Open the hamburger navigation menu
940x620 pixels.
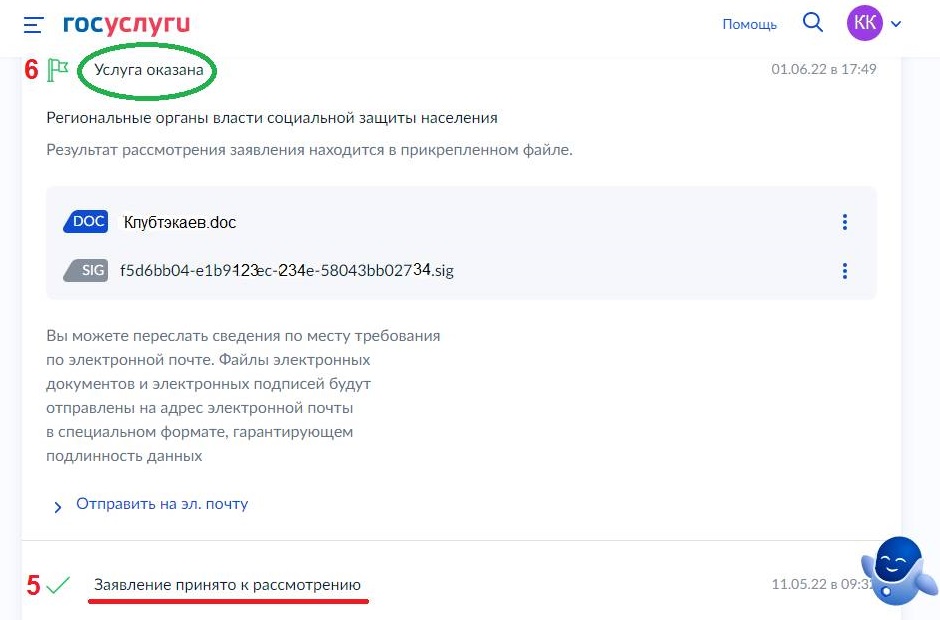(x=34, y=24)
